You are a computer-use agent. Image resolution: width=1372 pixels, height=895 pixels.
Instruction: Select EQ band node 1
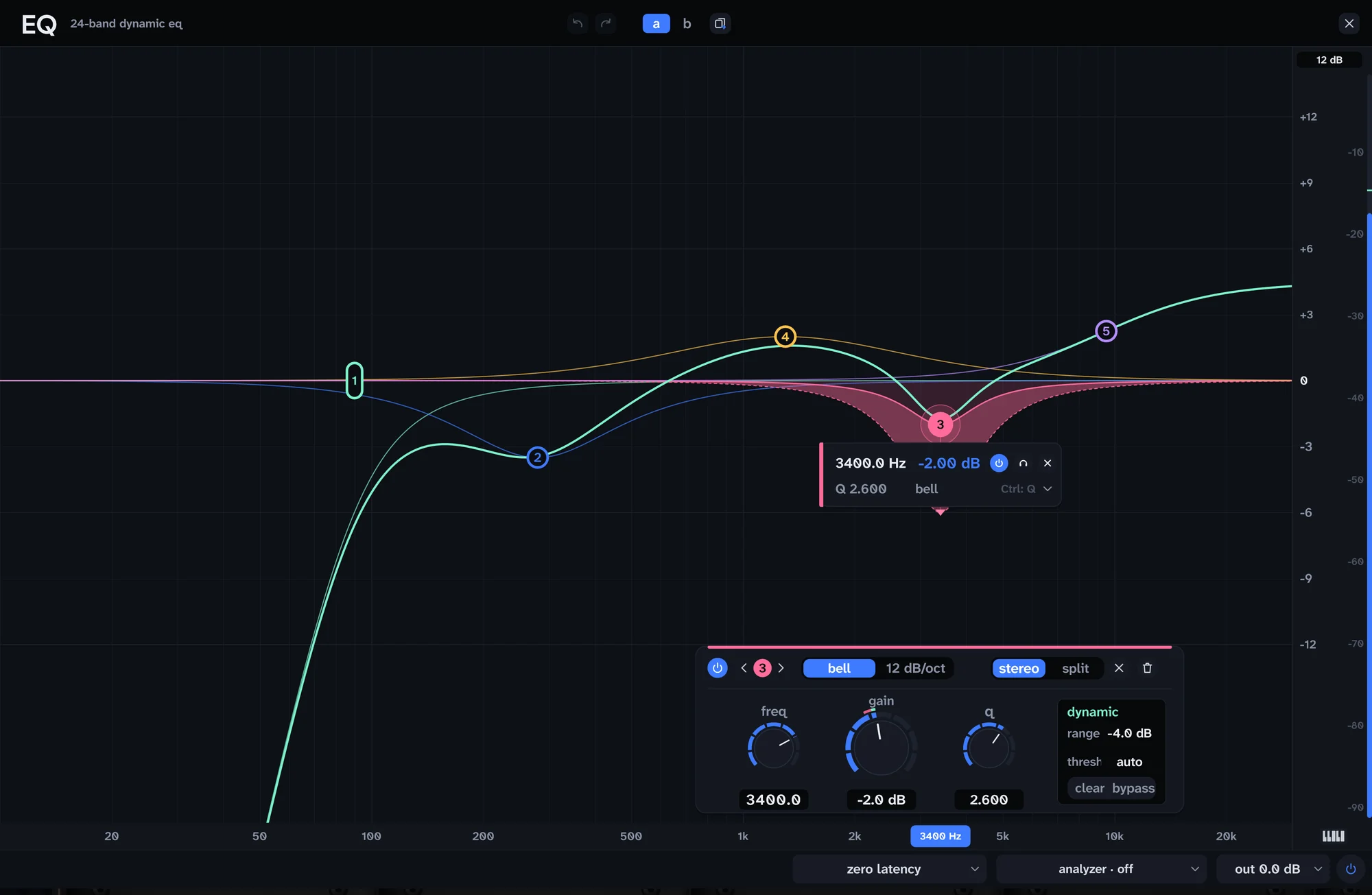pos(355,381)
